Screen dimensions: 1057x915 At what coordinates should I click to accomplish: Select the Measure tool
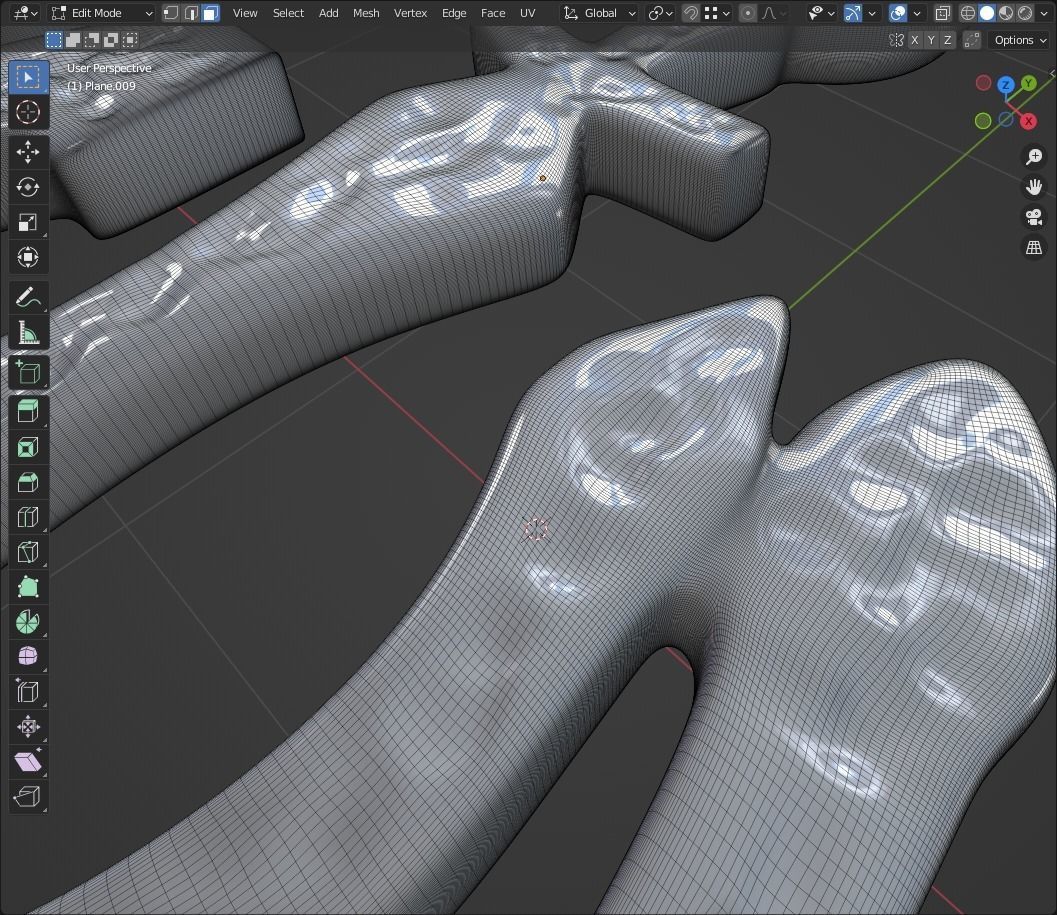(28, 332)
